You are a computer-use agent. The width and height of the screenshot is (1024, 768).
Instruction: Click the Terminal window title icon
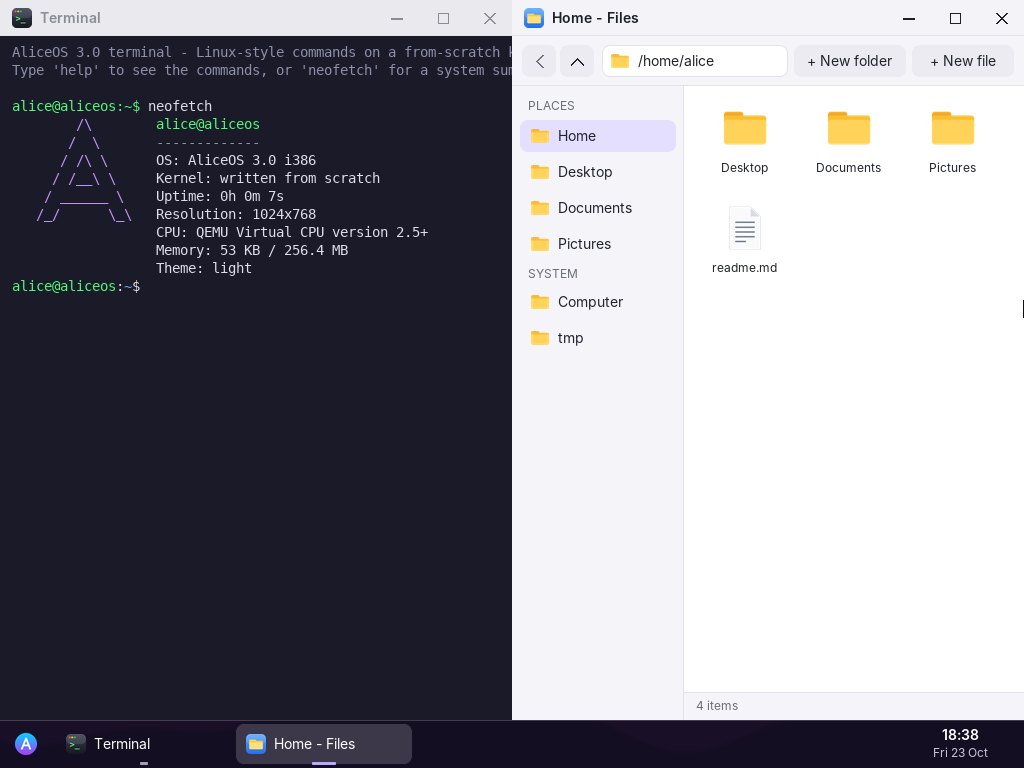pos(22,18)
